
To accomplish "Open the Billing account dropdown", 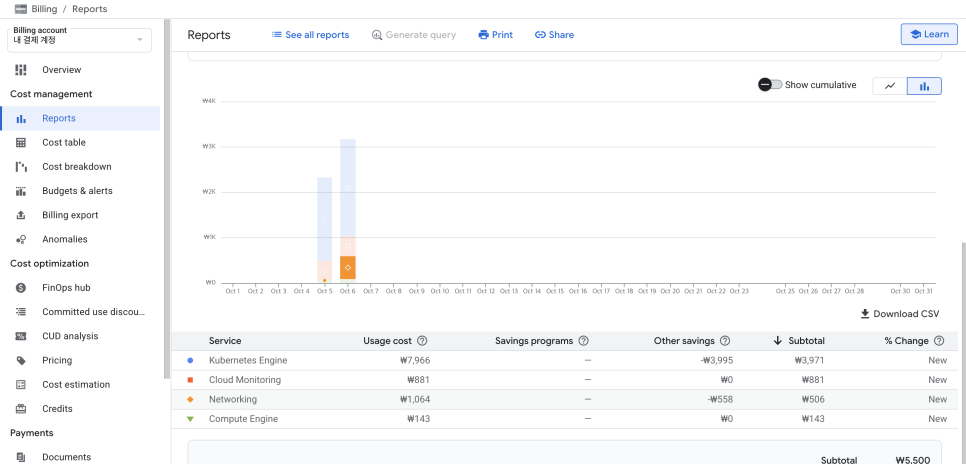I will [x=81, y=39].
